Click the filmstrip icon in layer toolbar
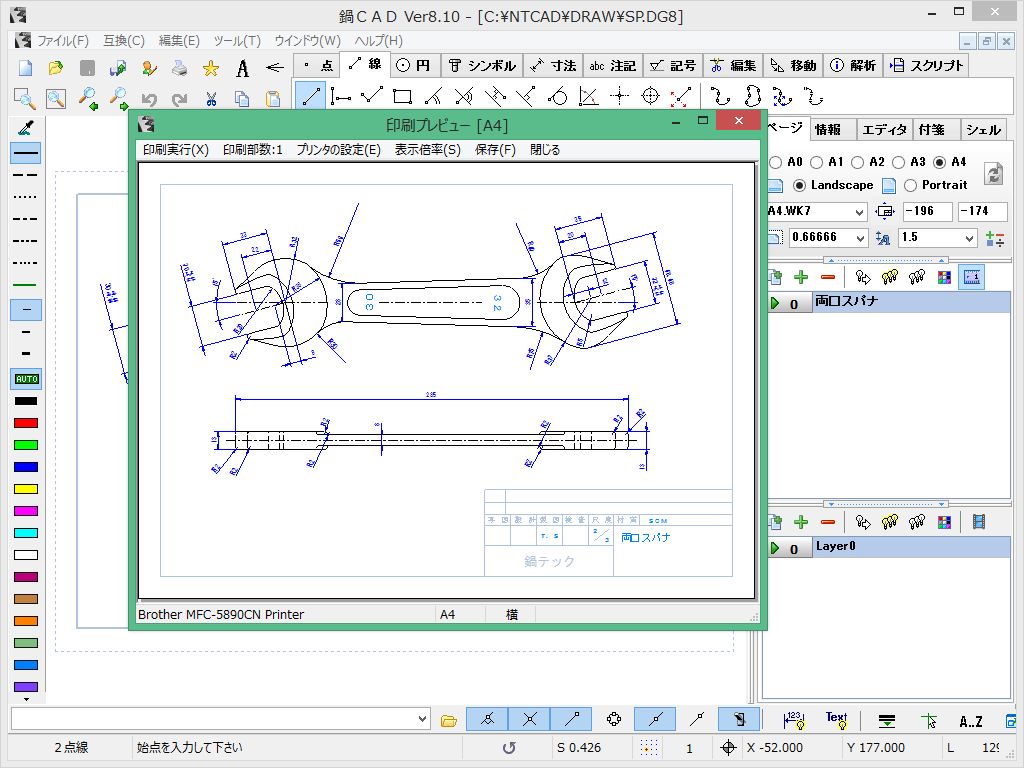The width and height of the screenshot is (1024, 768). (978, 522)
